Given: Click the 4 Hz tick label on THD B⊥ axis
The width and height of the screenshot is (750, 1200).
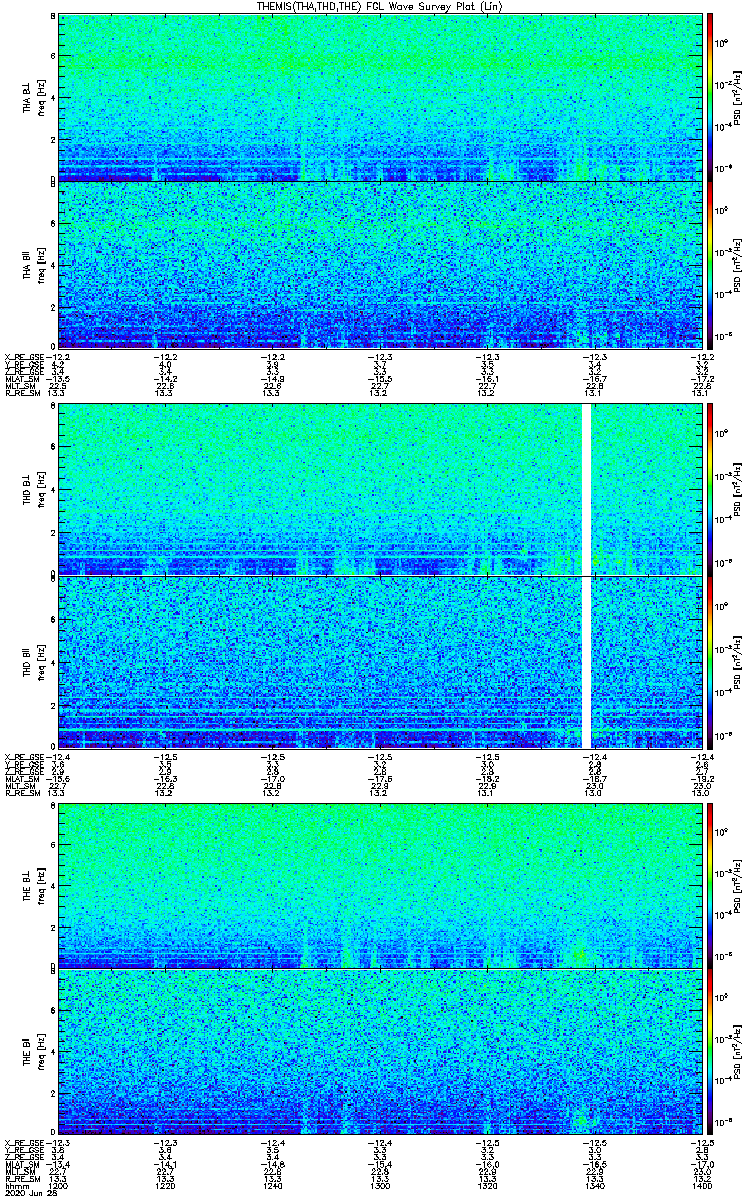Looking at the screenshot, I should point(52,489).
